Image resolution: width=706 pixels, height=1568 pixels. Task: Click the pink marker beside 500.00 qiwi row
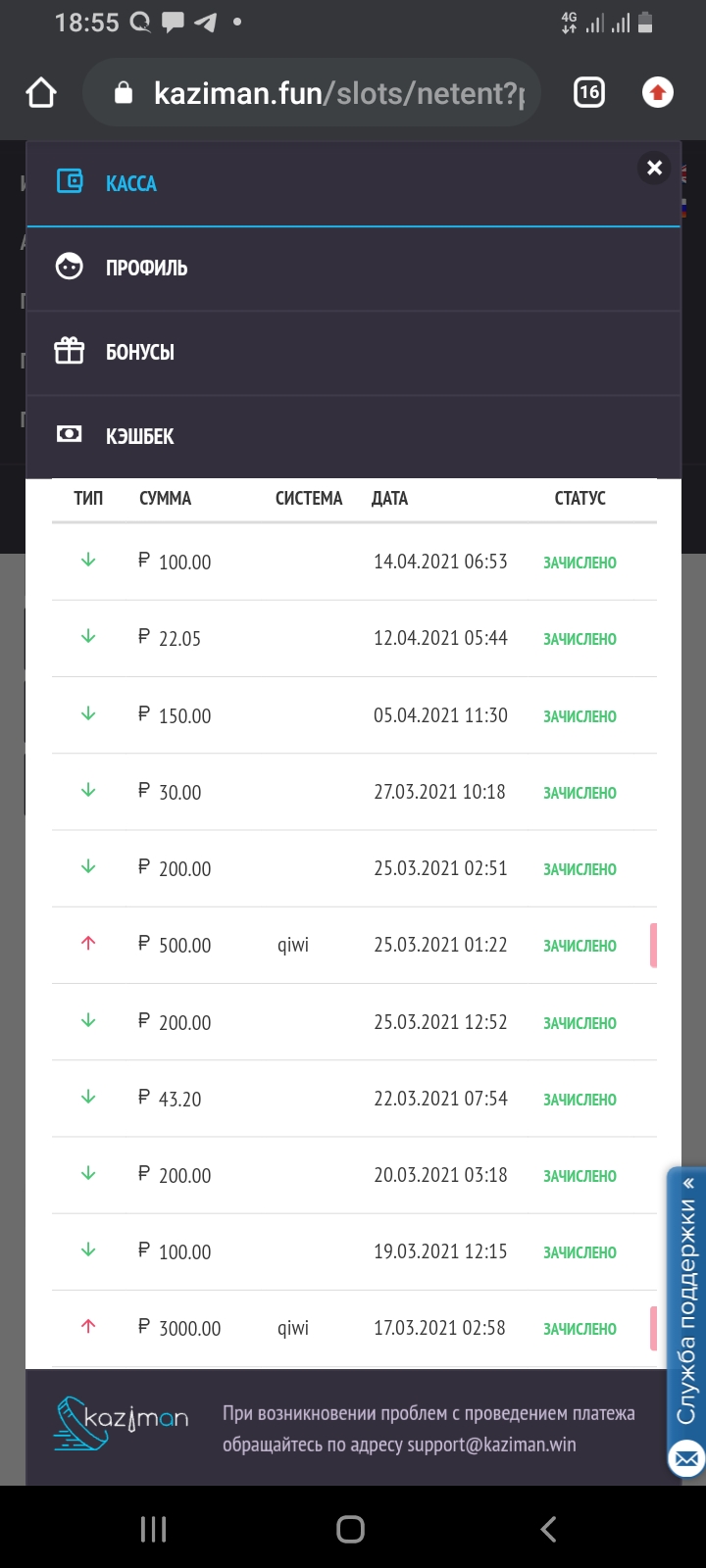[x=652, y=945]
